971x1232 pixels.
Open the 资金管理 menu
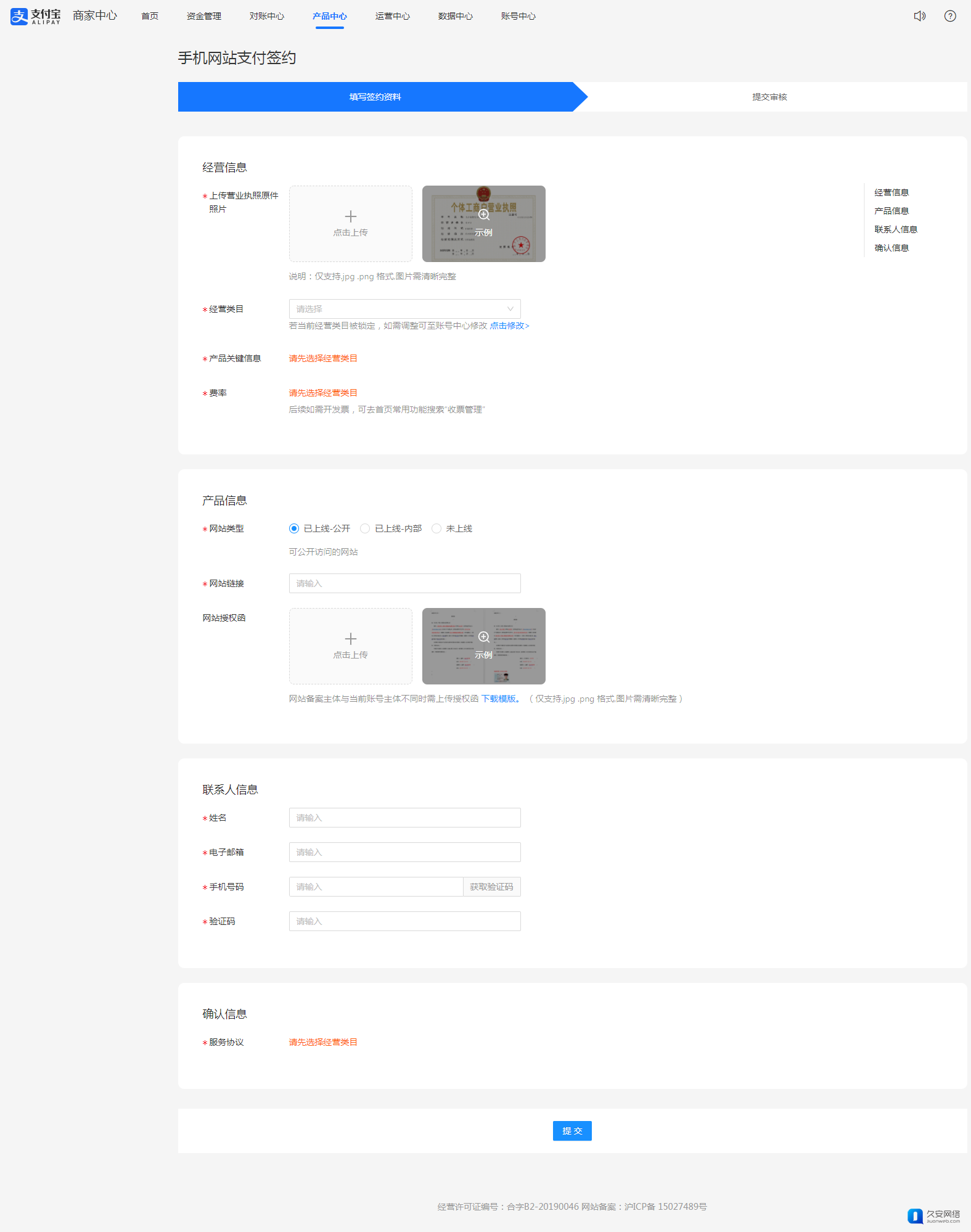pos(204,17)
